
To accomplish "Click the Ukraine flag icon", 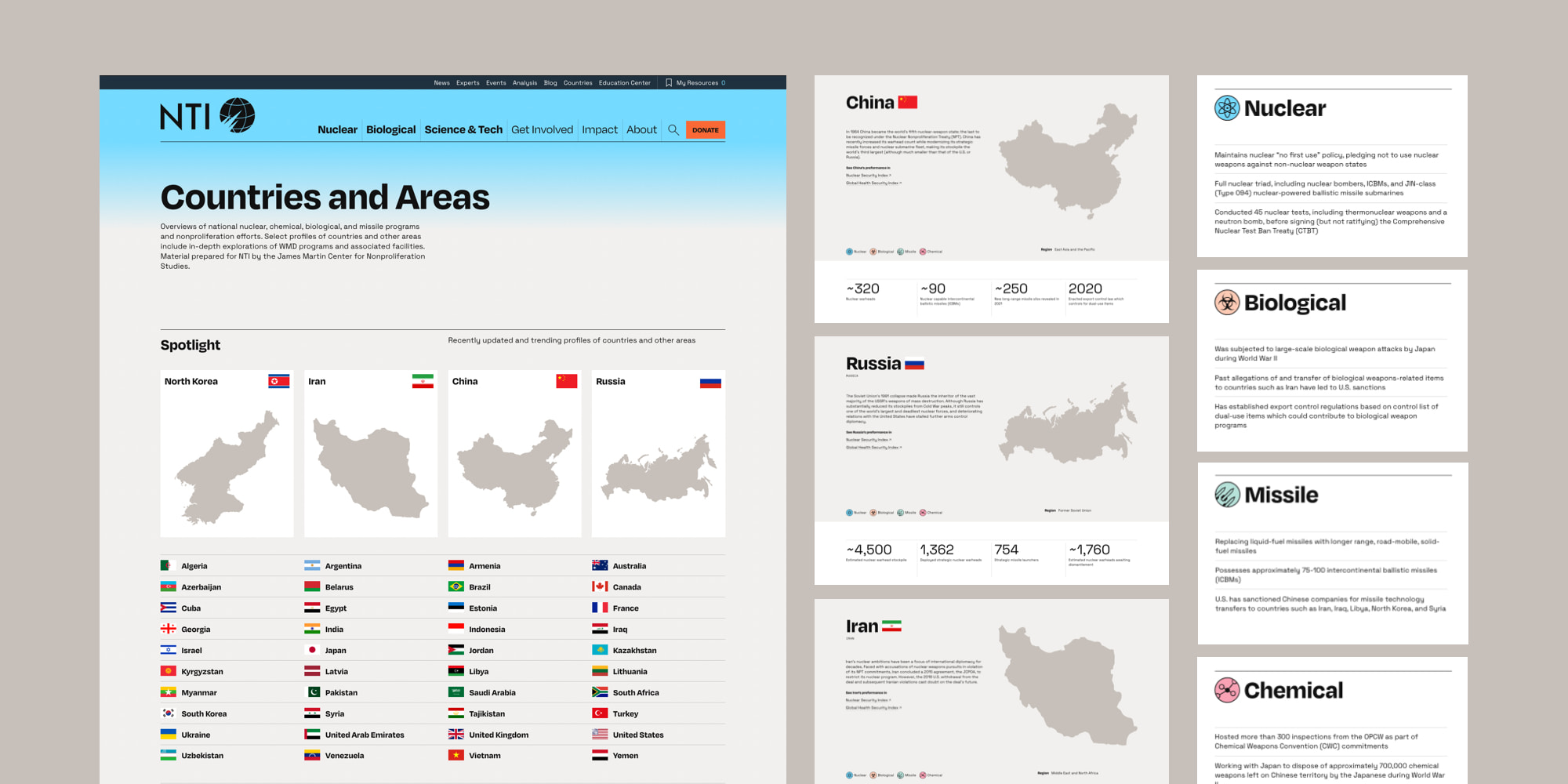I will pyautogui.click(x=168, y=735).
